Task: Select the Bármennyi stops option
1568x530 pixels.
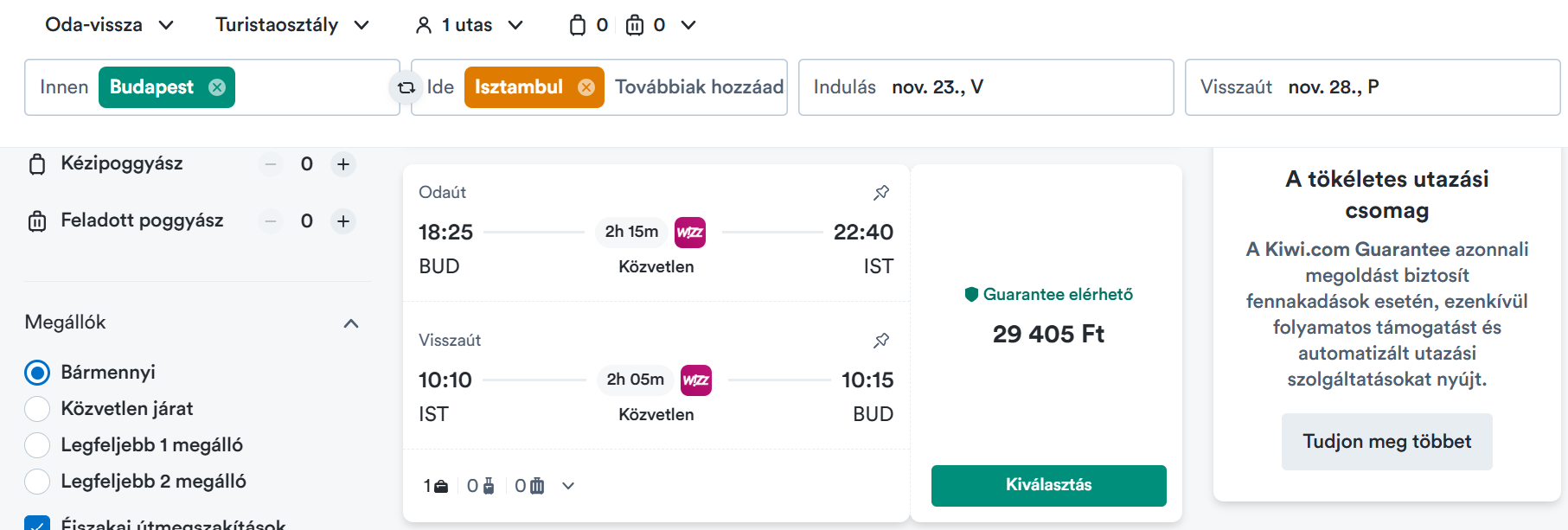Action: [x=37, y=373]
